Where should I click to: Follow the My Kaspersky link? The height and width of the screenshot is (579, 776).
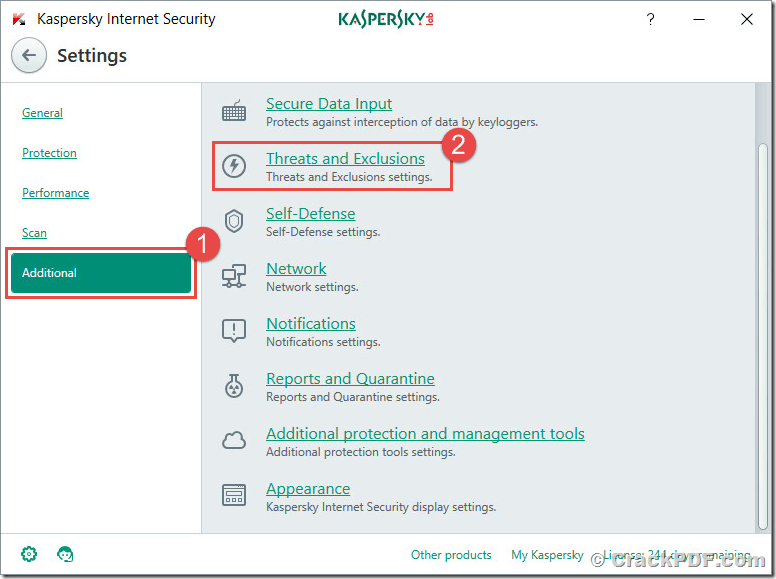547,555
